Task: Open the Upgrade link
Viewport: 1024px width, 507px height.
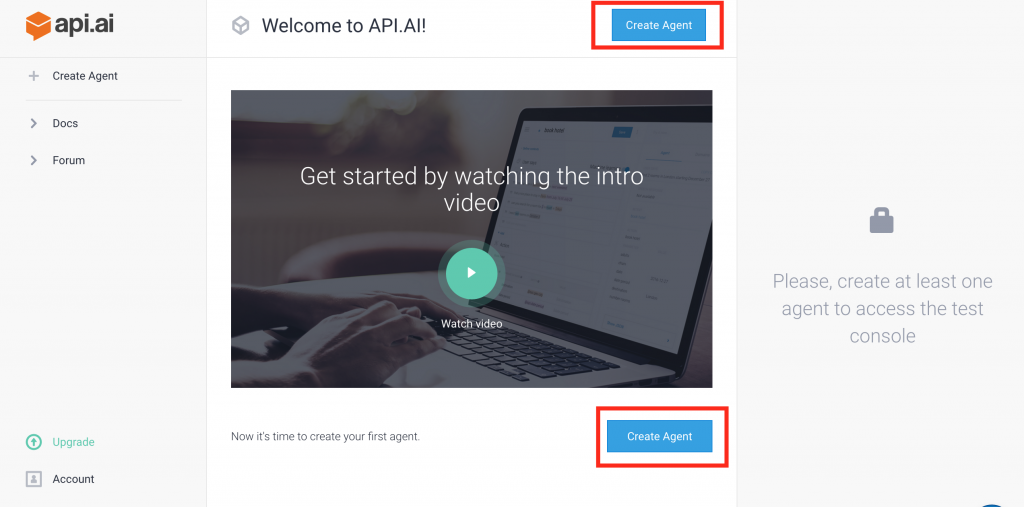Action: point(73,442)
